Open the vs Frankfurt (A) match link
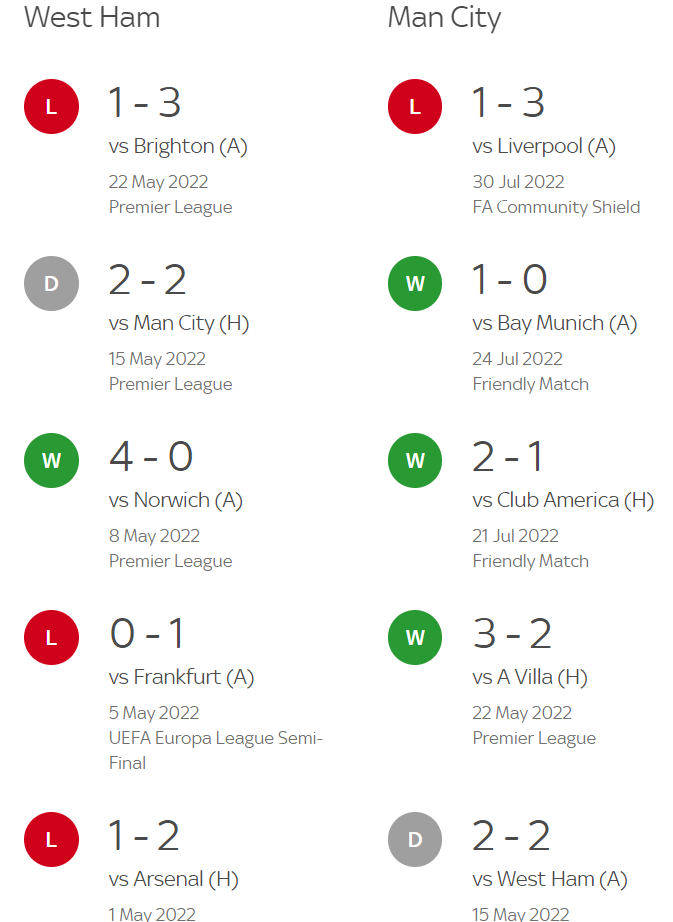 181,677
